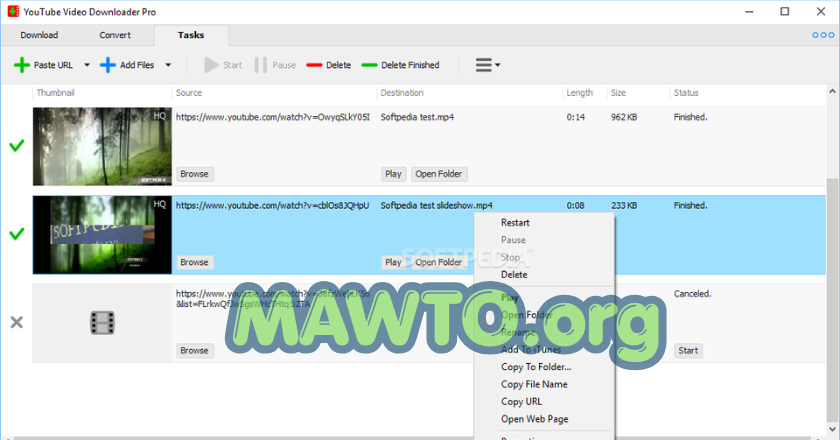The width and height of the screenshot is (840, 440).
Task: Click the gray X icon of canceled task
Action: click(17, 322)
